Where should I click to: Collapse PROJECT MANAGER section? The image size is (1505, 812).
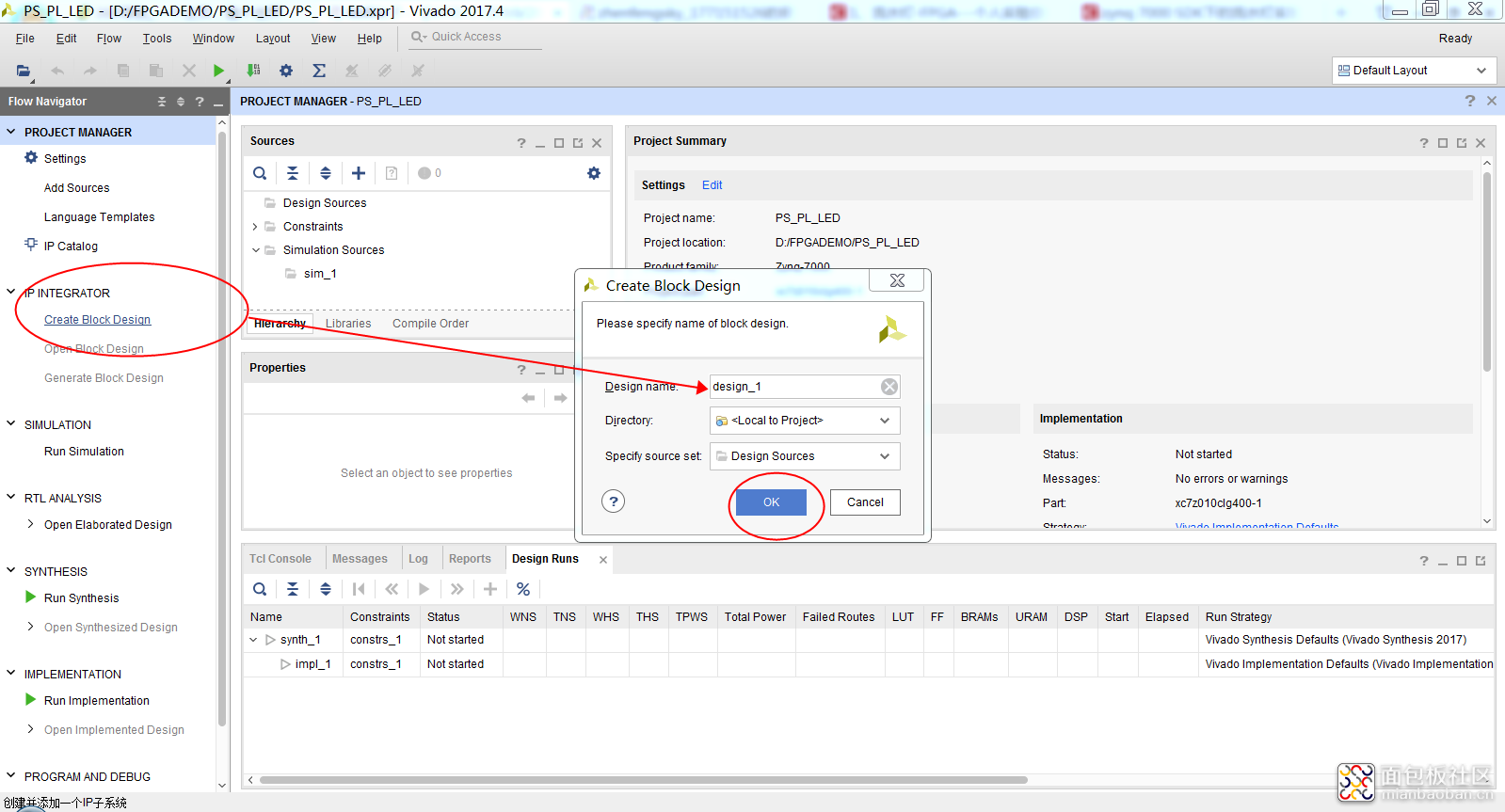click(x=11, y=132)
